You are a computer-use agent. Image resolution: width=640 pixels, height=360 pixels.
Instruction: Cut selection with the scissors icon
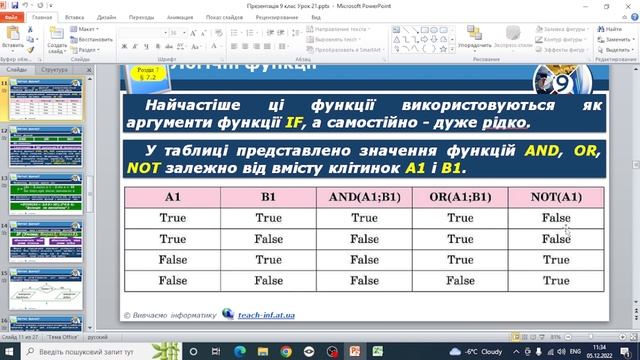(x=30, y=29)
